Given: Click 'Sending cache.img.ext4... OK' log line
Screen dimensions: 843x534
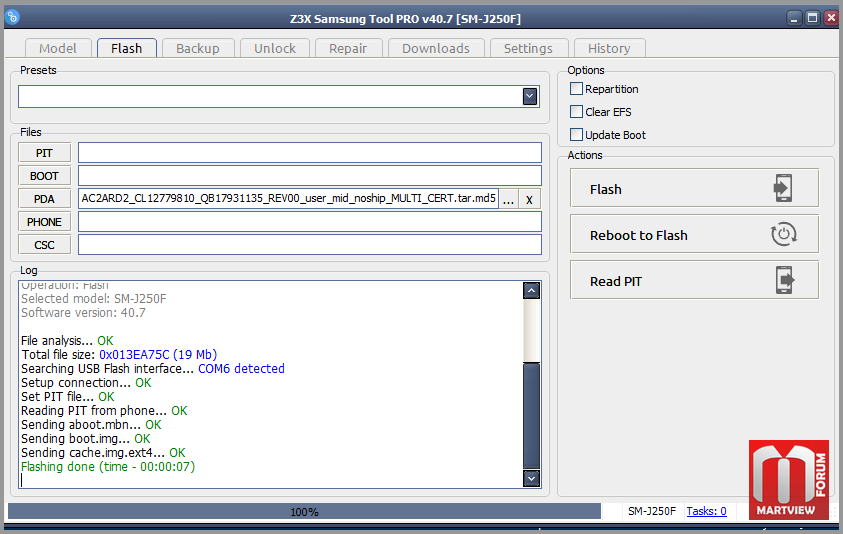Looking at the screenshot, I should 103,453.
